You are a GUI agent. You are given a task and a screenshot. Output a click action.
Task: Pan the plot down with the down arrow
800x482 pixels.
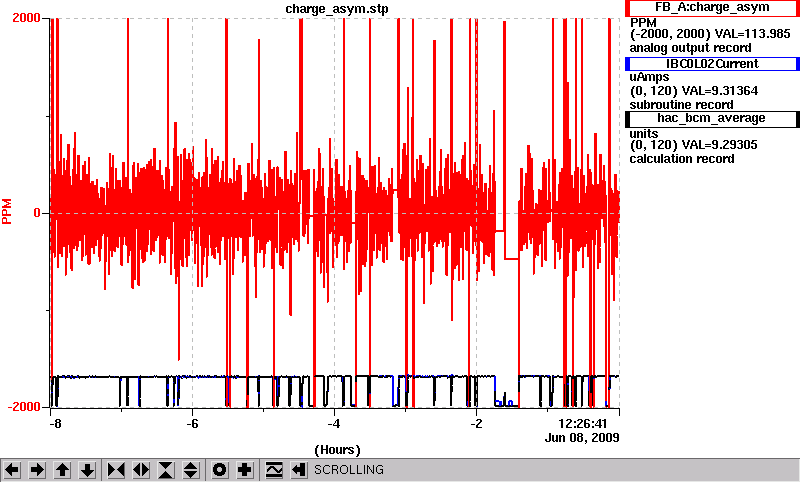(x=87, y=470)
